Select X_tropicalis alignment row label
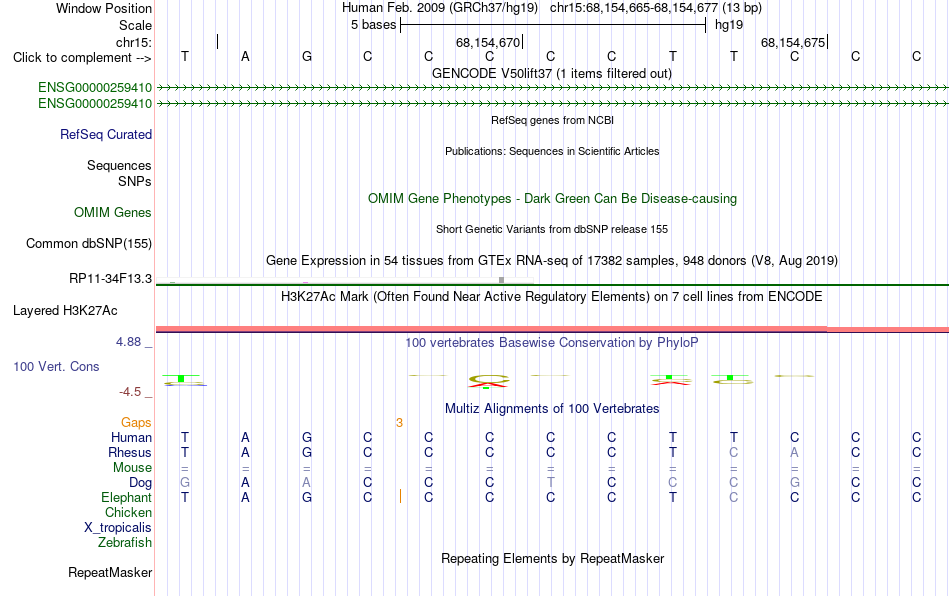This screenshot has width=950, height=596. (118, 528)
